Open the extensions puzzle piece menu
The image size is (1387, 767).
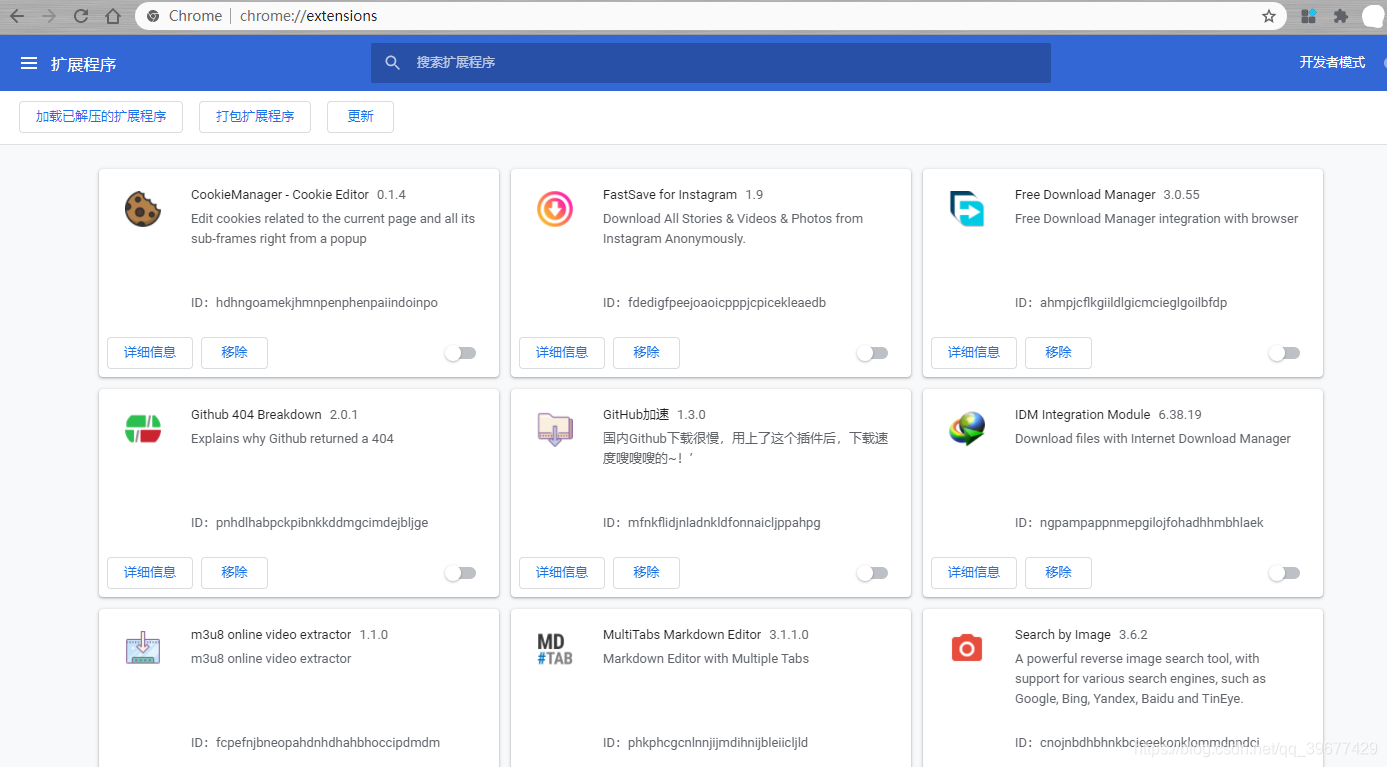[x=1341, y=16]
